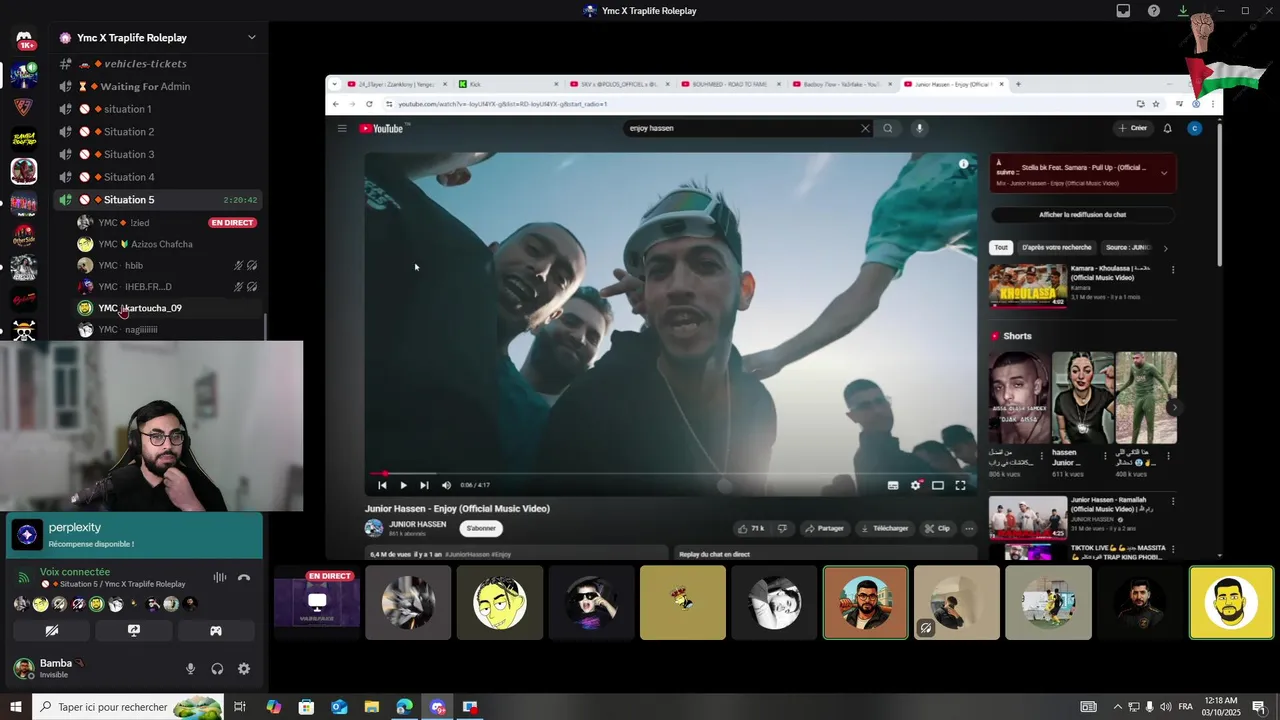1280x720 pixels.
Task: Join the Waiting For Admin voice channel
Action: [159, 86]
